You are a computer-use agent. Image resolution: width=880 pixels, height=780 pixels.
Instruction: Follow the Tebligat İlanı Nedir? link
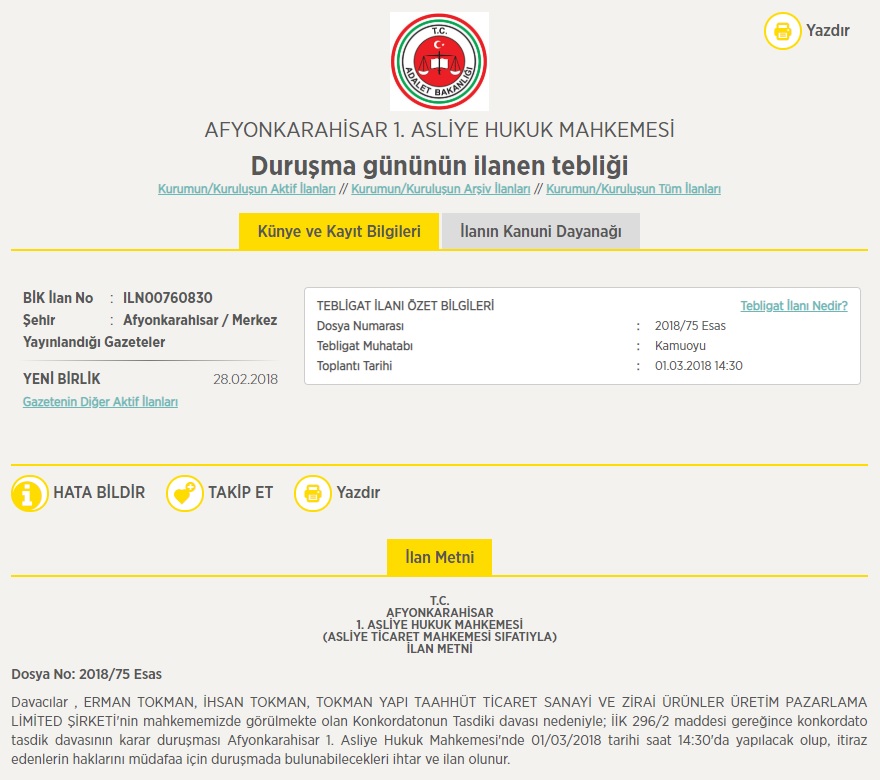click(x=793, y=306)
